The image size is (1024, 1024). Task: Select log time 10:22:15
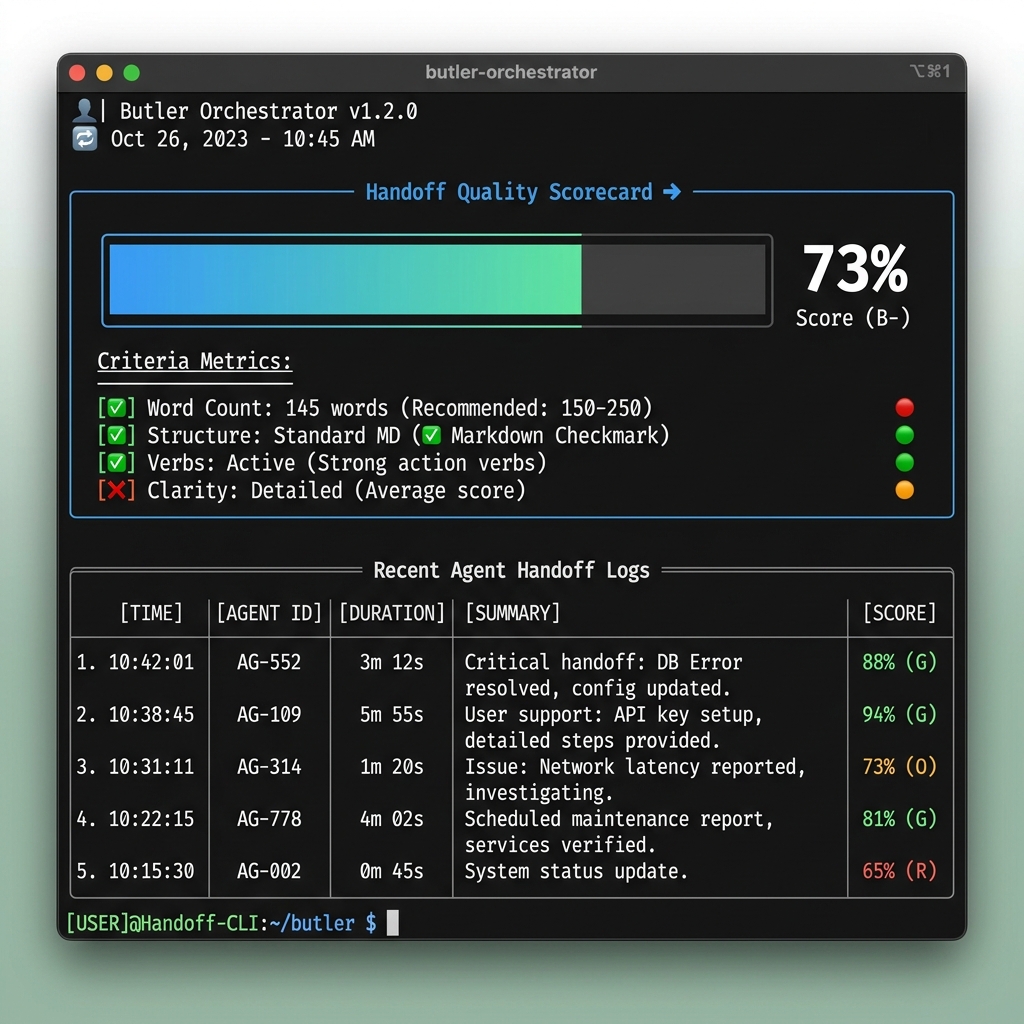pyautogui.click(x=152, y=819)
